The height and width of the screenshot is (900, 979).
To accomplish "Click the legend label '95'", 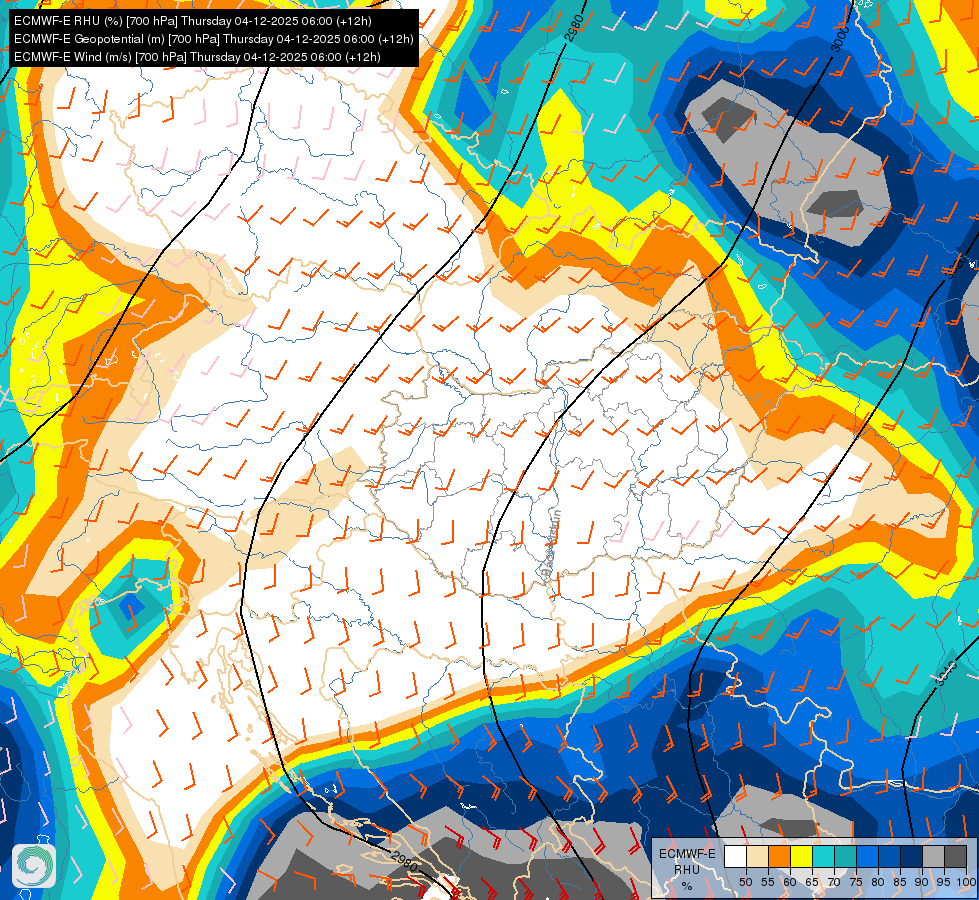I will pyautogui.click(x=944, y=883).
